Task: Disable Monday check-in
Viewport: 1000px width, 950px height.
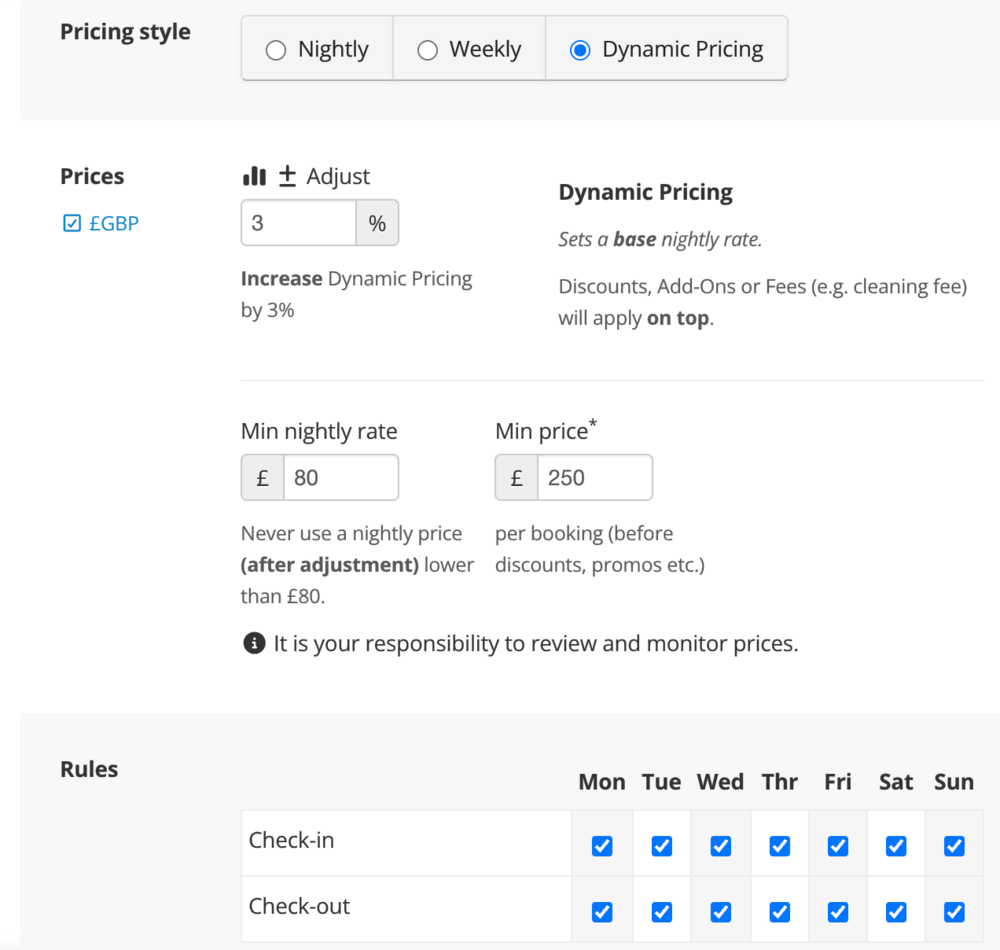Action: pos(601,845)
